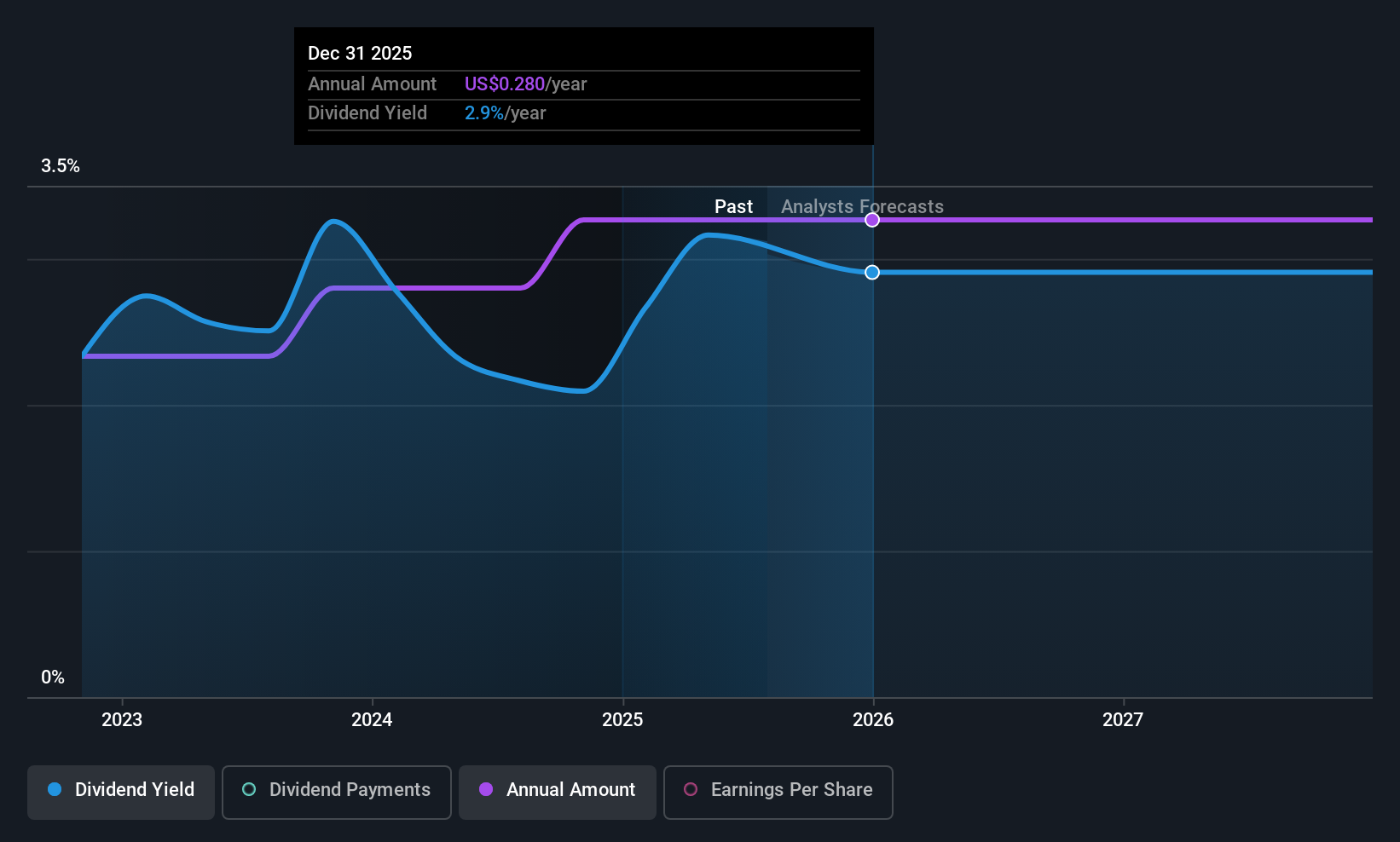
Task: Click the Analysts Forecasts label
Action: coord(862,206)
